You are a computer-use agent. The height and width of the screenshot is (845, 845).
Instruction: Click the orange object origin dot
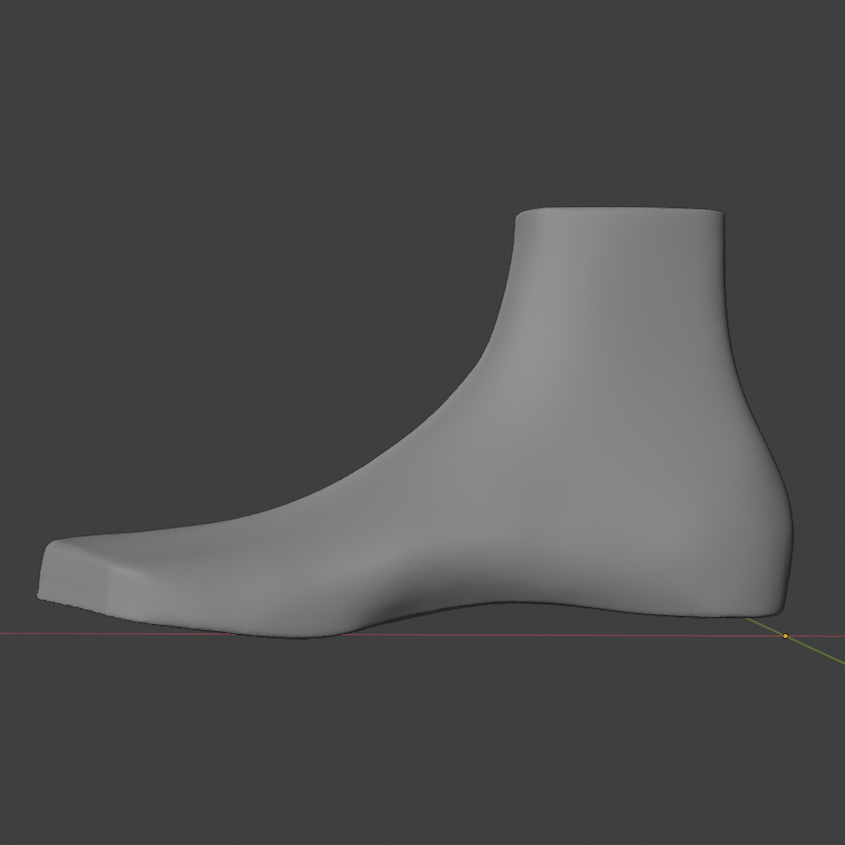785,636
